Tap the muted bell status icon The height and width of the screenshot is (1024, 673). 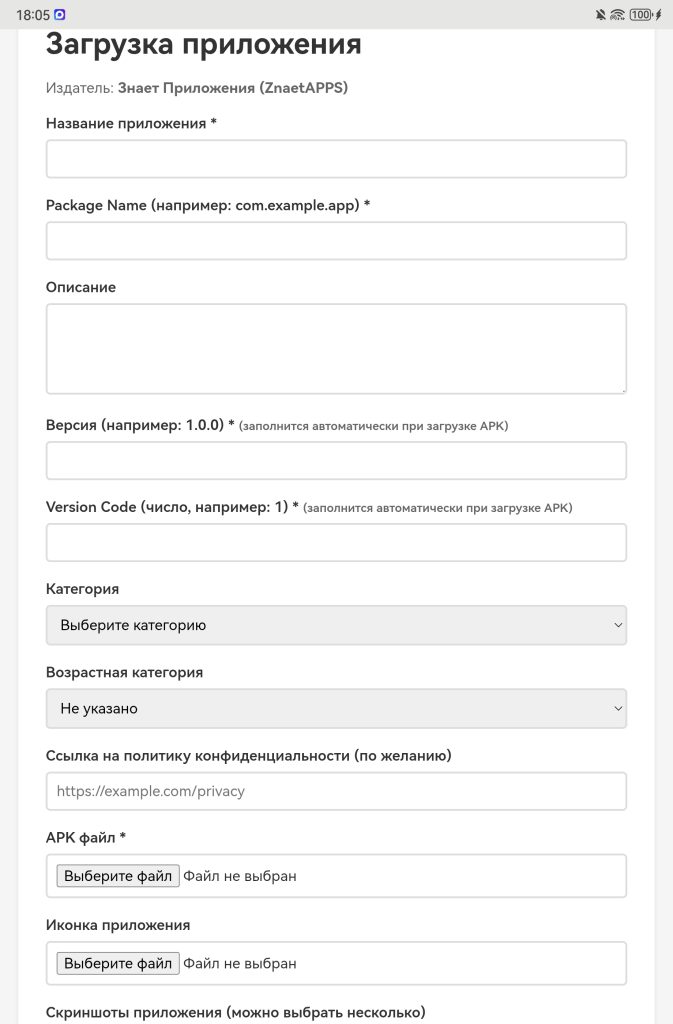pos(600,15)
